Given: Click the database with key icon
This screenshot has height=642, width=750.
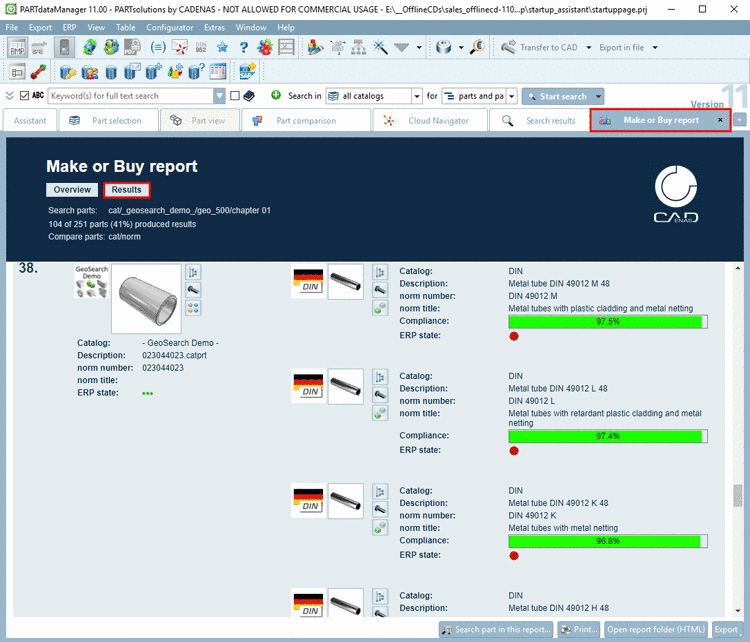Looking at the screenshot, I should coord(68,72).
